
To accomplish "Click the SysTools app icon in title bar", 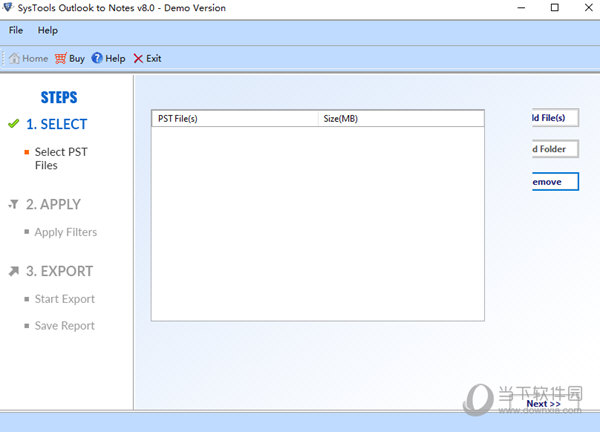I will (8, 7).
